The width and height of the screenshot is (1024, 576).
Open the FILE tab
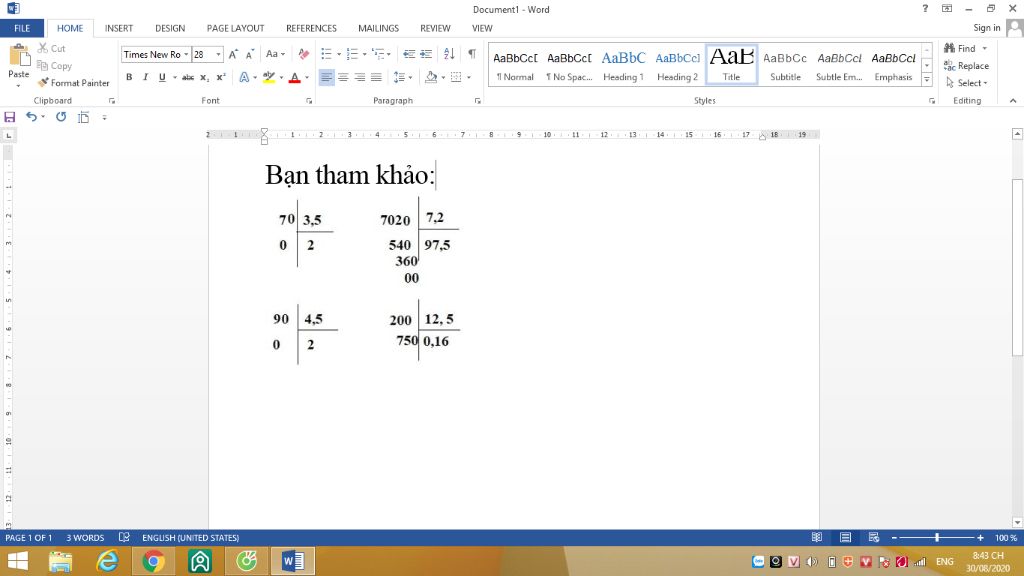tap(22, 28)
